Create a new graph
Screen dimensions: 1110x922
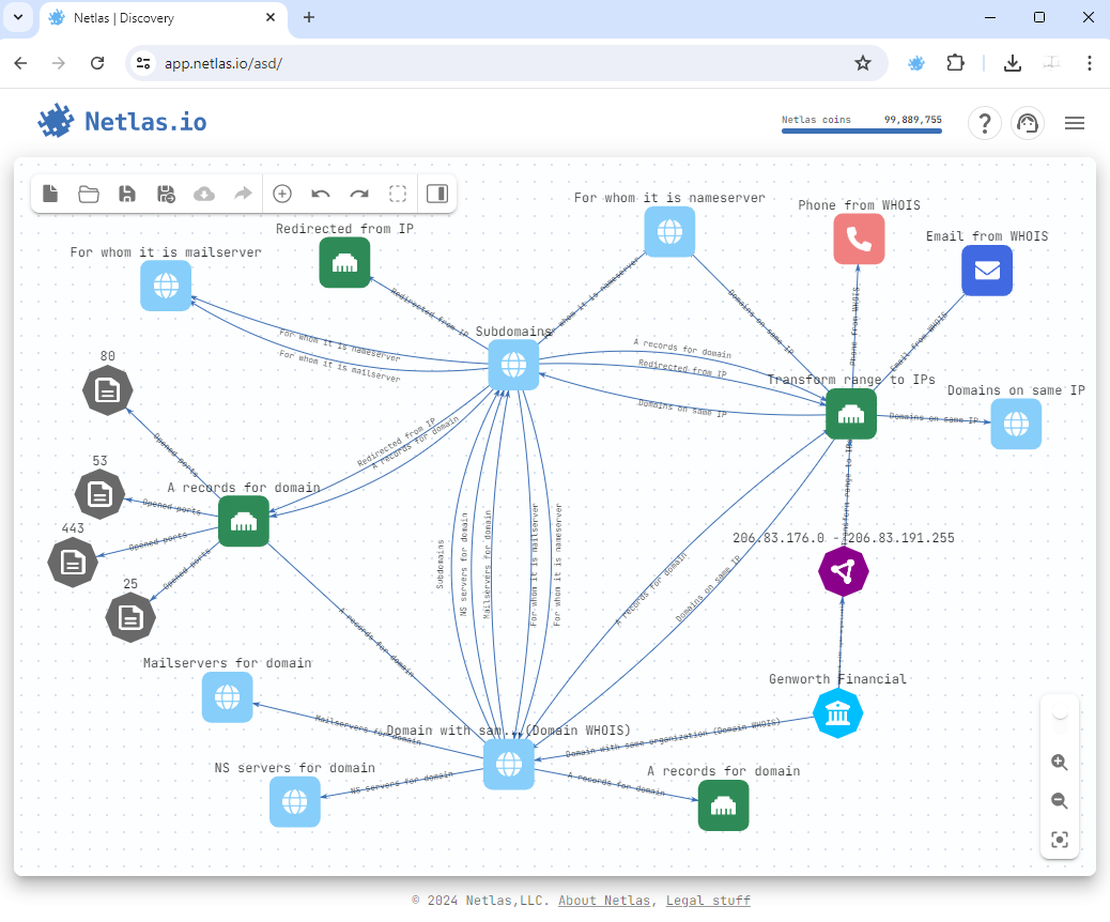(50, 193)
